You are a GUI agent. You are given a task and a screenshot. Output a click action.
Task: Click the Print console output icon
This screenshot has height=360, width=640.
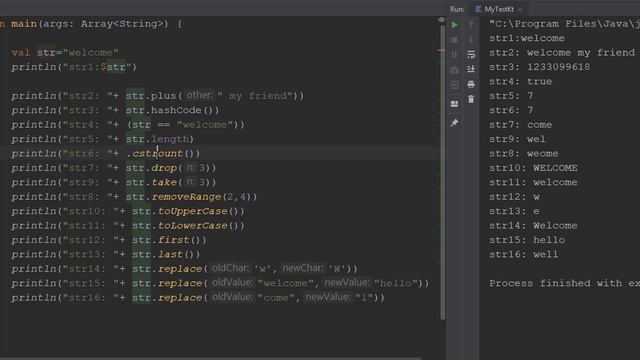pyautogui.click(x=471, y=84)
